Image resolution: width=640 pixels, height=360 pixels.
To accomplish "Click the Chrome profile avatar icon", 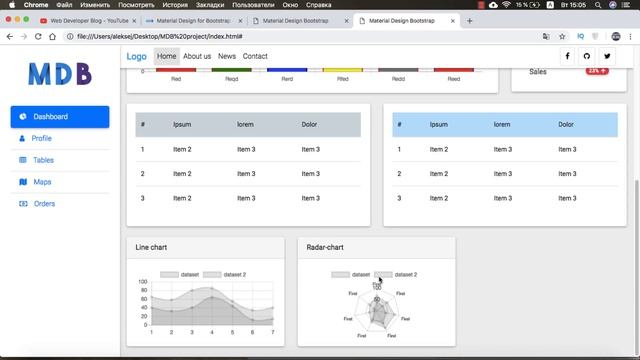I will tap(616, 36).
